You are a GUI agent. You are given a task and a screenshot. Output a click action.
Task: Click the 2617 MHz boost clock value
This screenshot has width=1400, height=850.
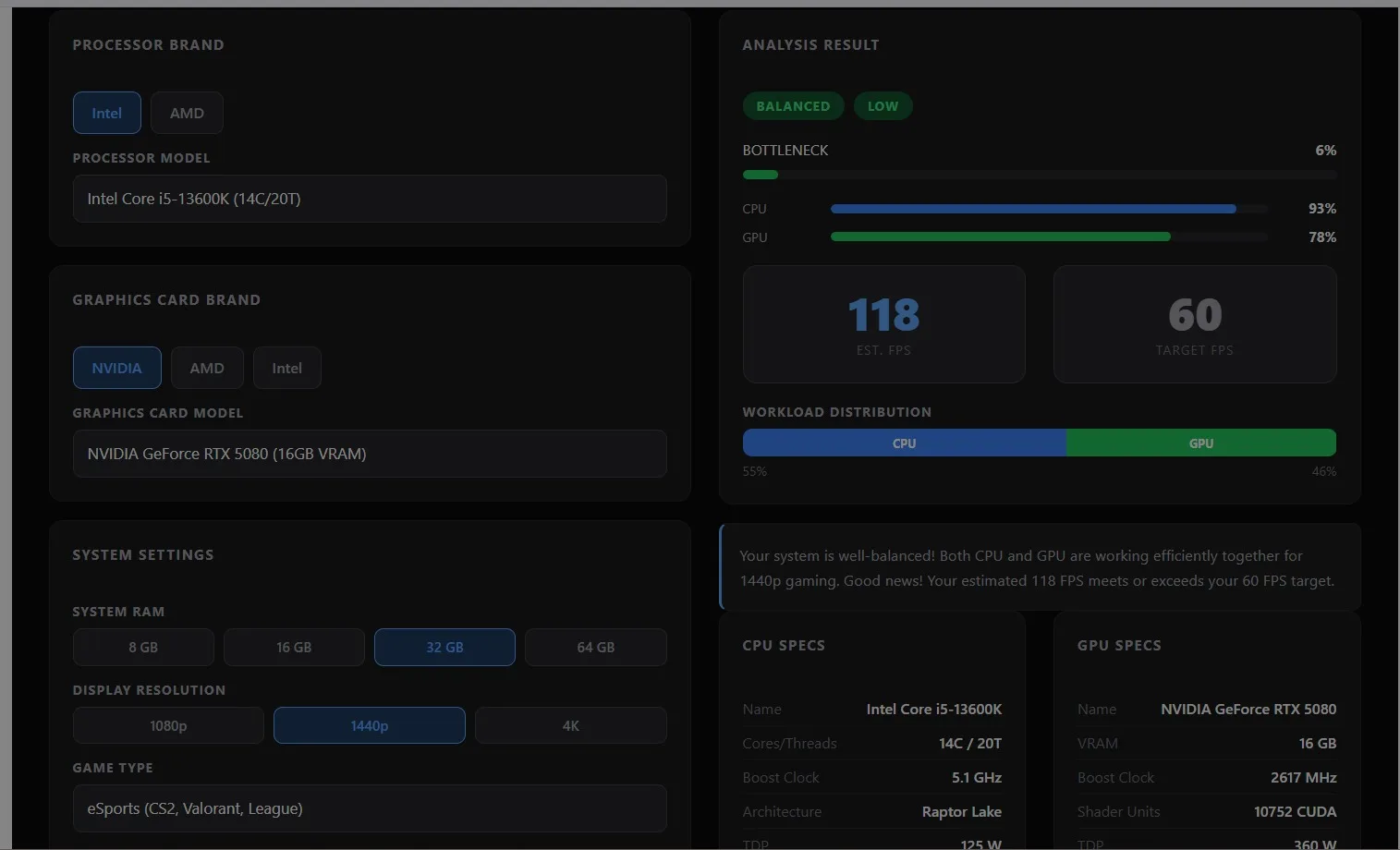pyautogui.click(x=1304, y=777)
